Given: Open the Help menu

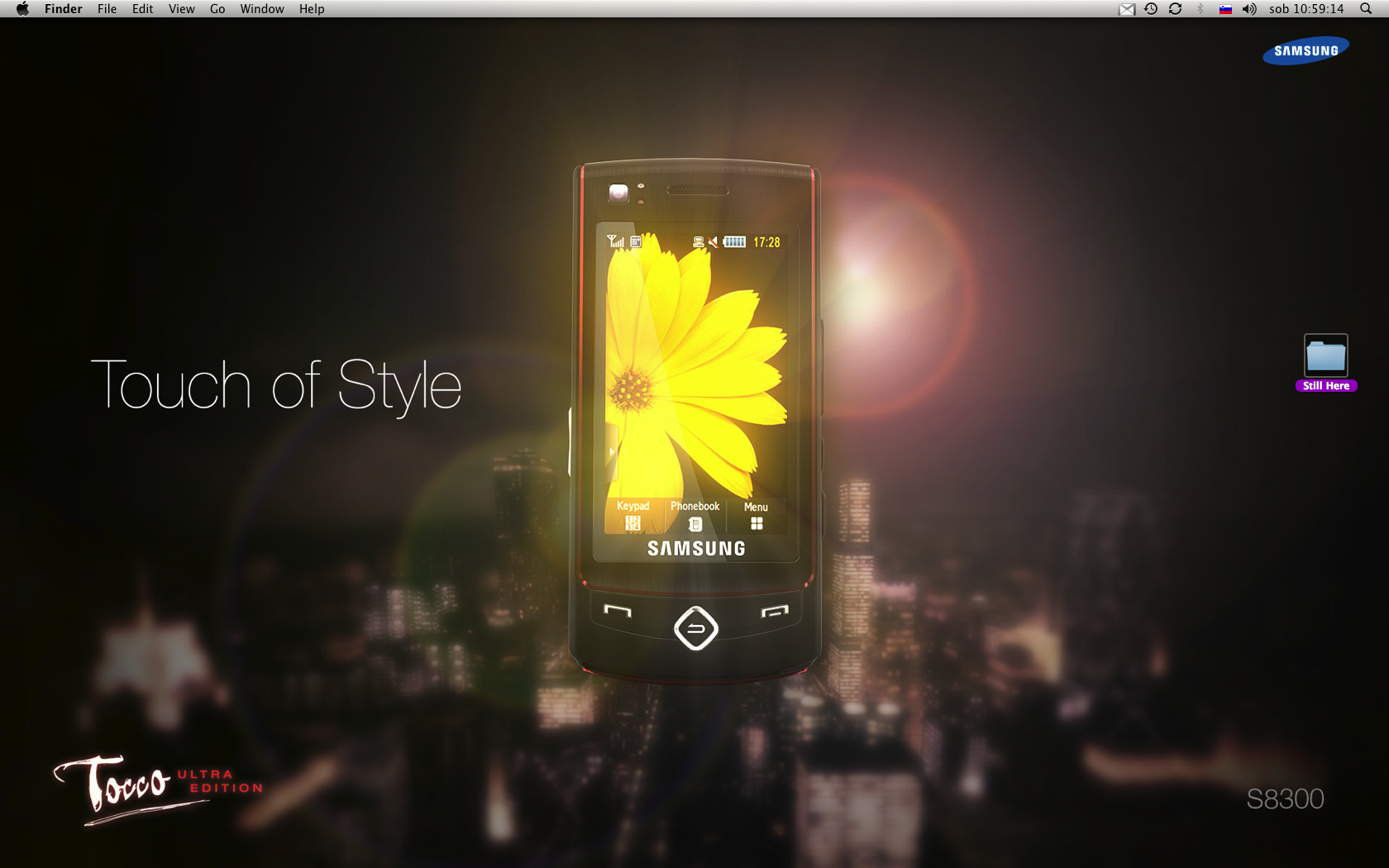Looking at the screenshot, I should (x=312, y=9).
